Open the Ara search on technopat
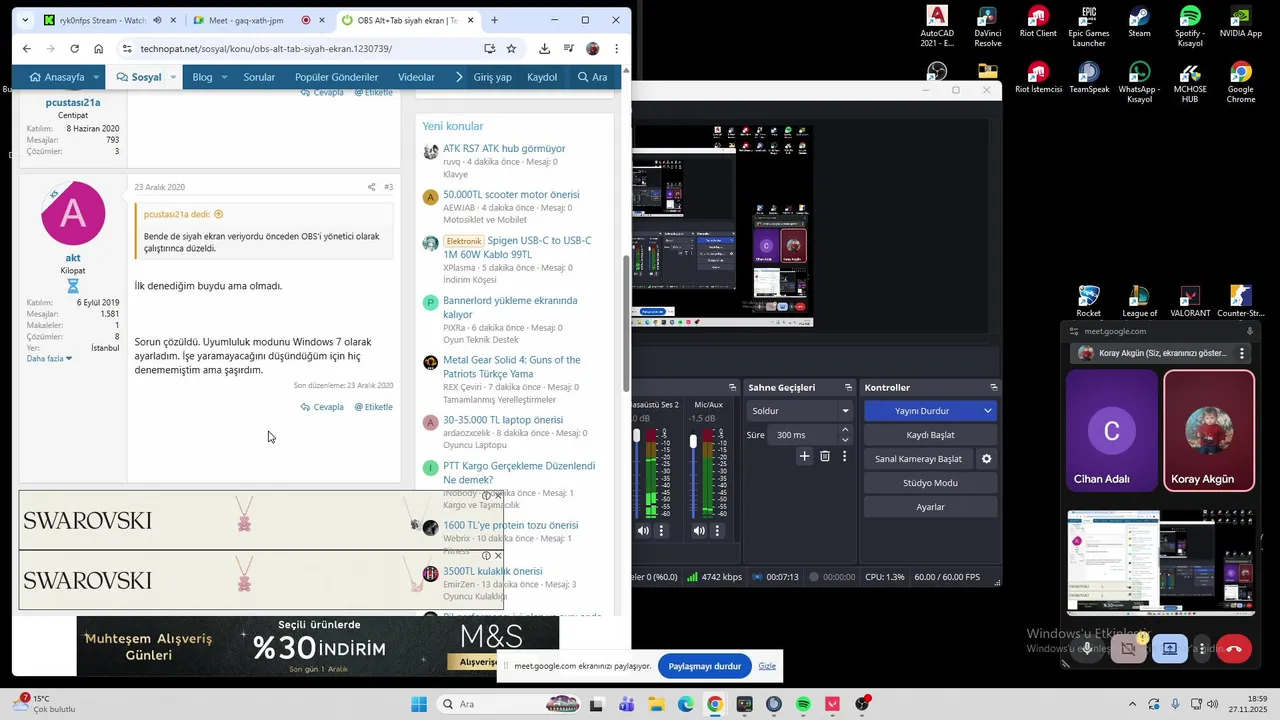1280x720 pixels. tap(592, 77)
